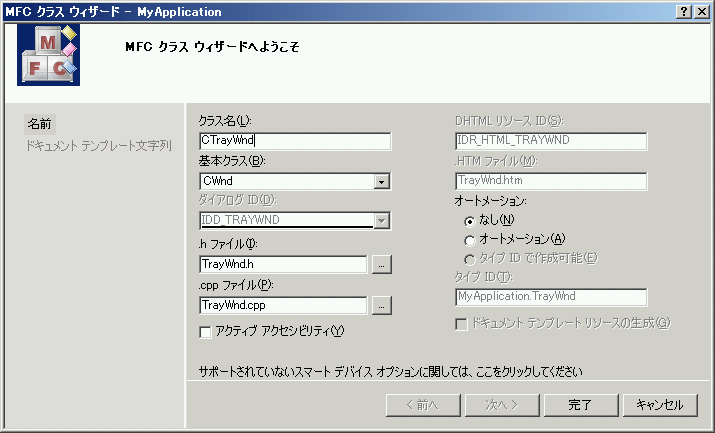The image size is (715, 433).
Task: Select the 名前 page in sidebar
Action: (40, 124)
